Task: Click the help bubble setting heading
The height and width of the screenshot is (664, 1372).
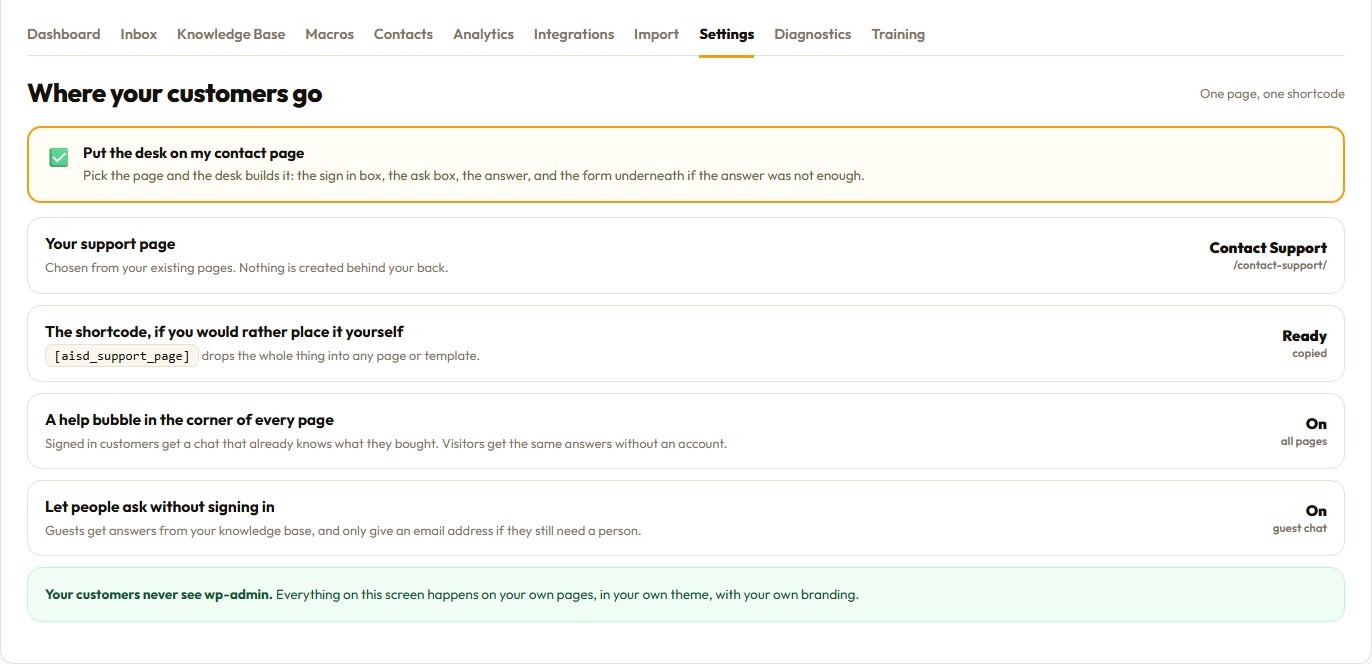Action: [189, 420]
